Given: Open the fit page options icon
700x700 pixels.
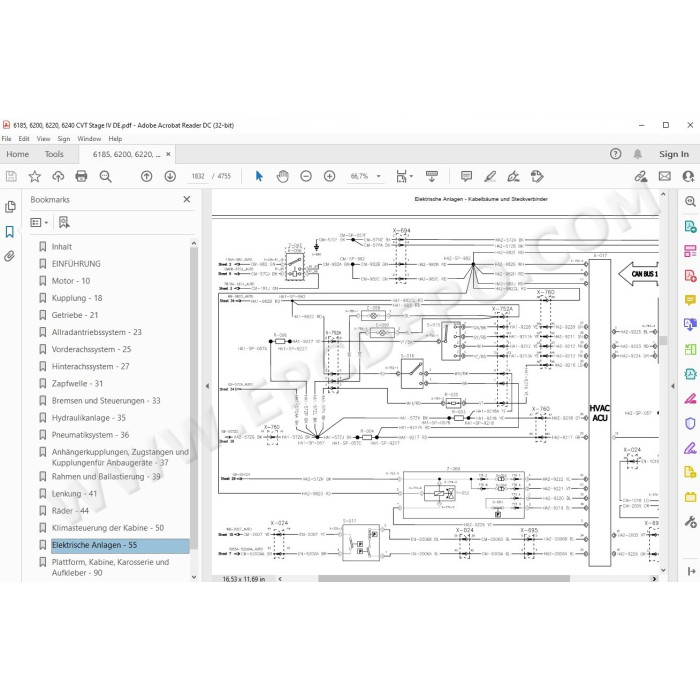Looking at the screenshot, I should click(404, 176).
